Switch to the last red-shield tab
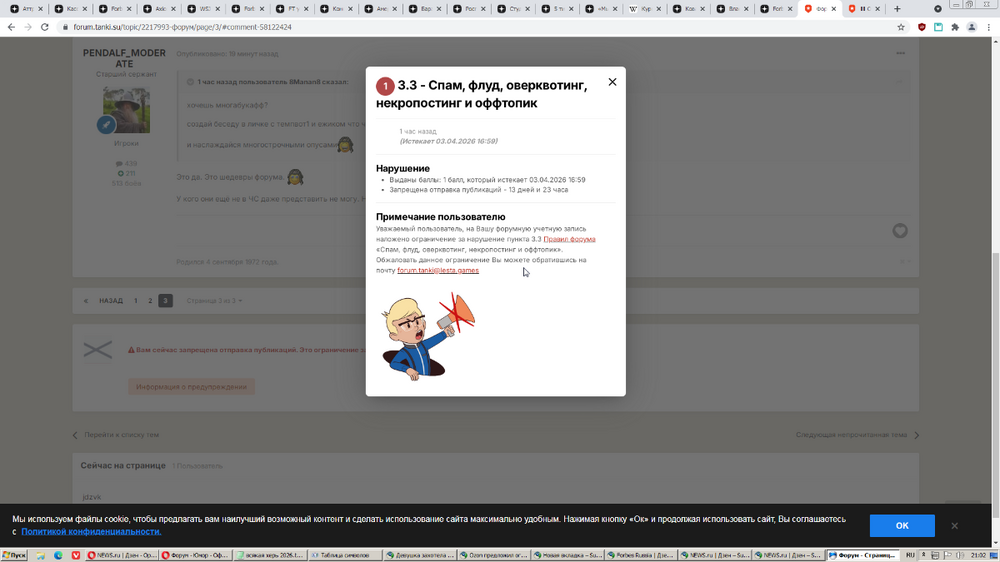Screen dimensions: 1000x562 tap(862, 9)
